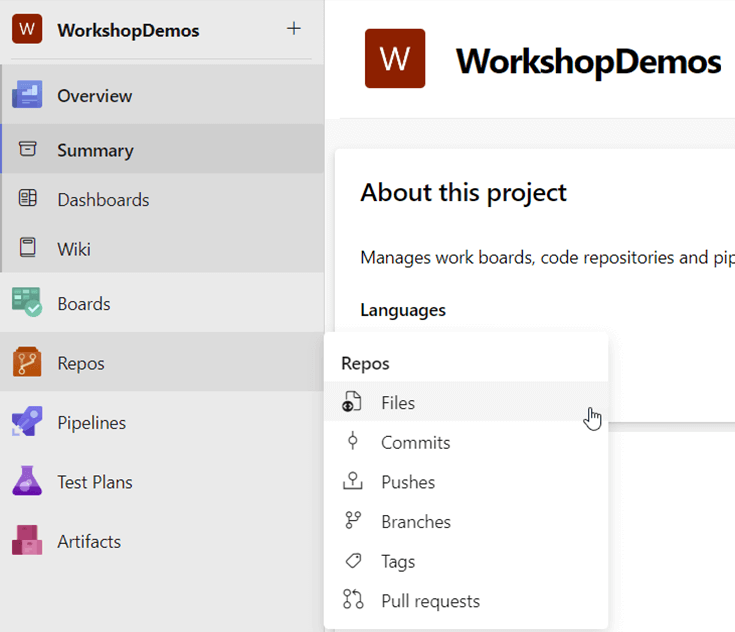Viewport: 735px width, 632px height.
Task: Open the Artifacts package icon
Action: point(27,541)
